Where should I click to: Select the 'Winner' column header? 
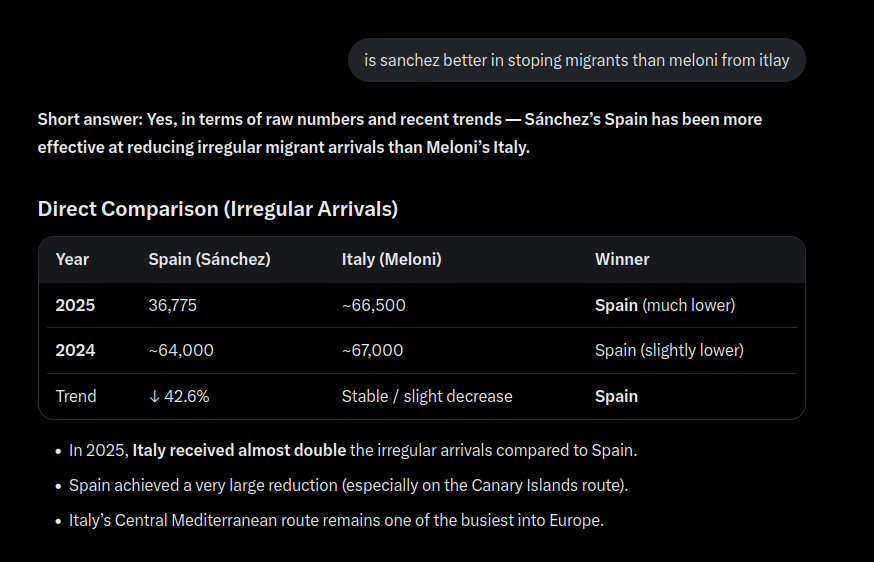(x=622, y=259)
